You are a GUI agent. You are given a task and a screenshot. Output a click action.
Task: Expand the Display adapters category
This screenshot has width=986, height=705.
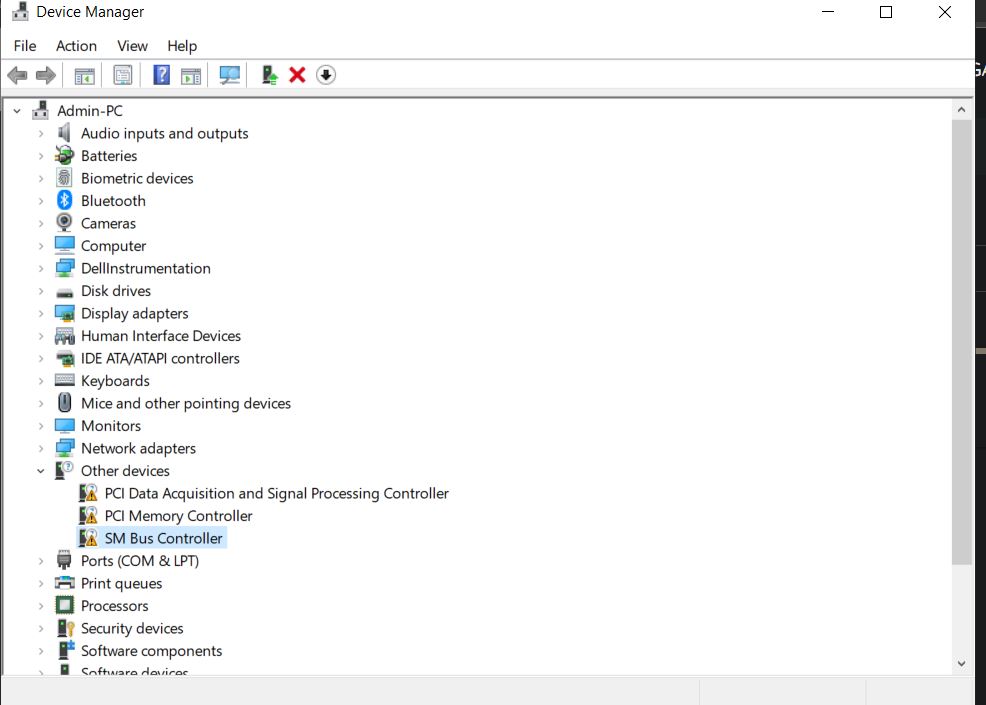point(41,313)
